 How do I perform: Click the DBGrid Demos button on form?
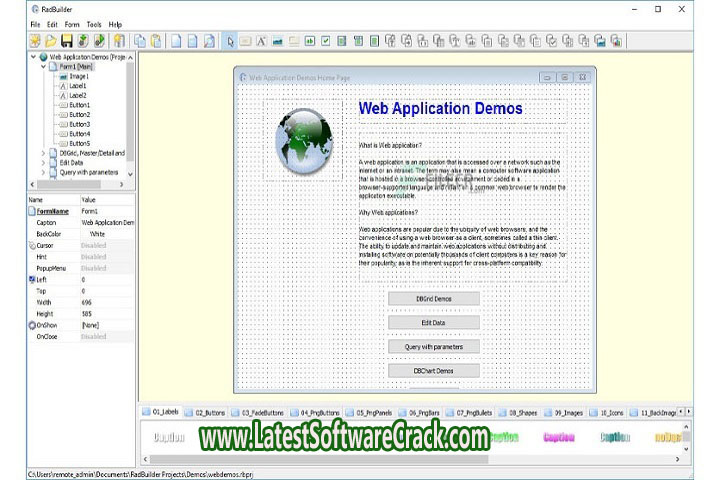point(434,299)
